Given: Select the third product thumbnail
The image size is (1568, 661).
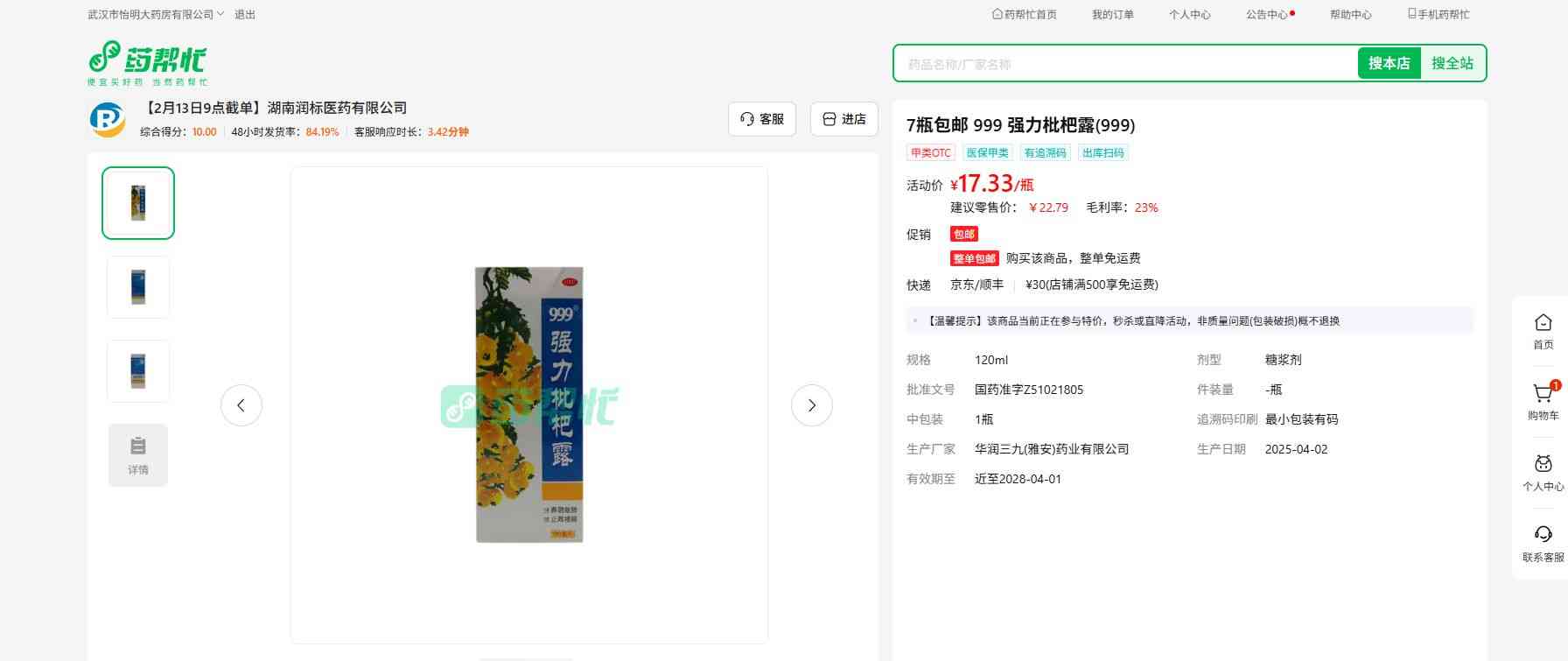Looking at the screenshot, I should point(138,371).
